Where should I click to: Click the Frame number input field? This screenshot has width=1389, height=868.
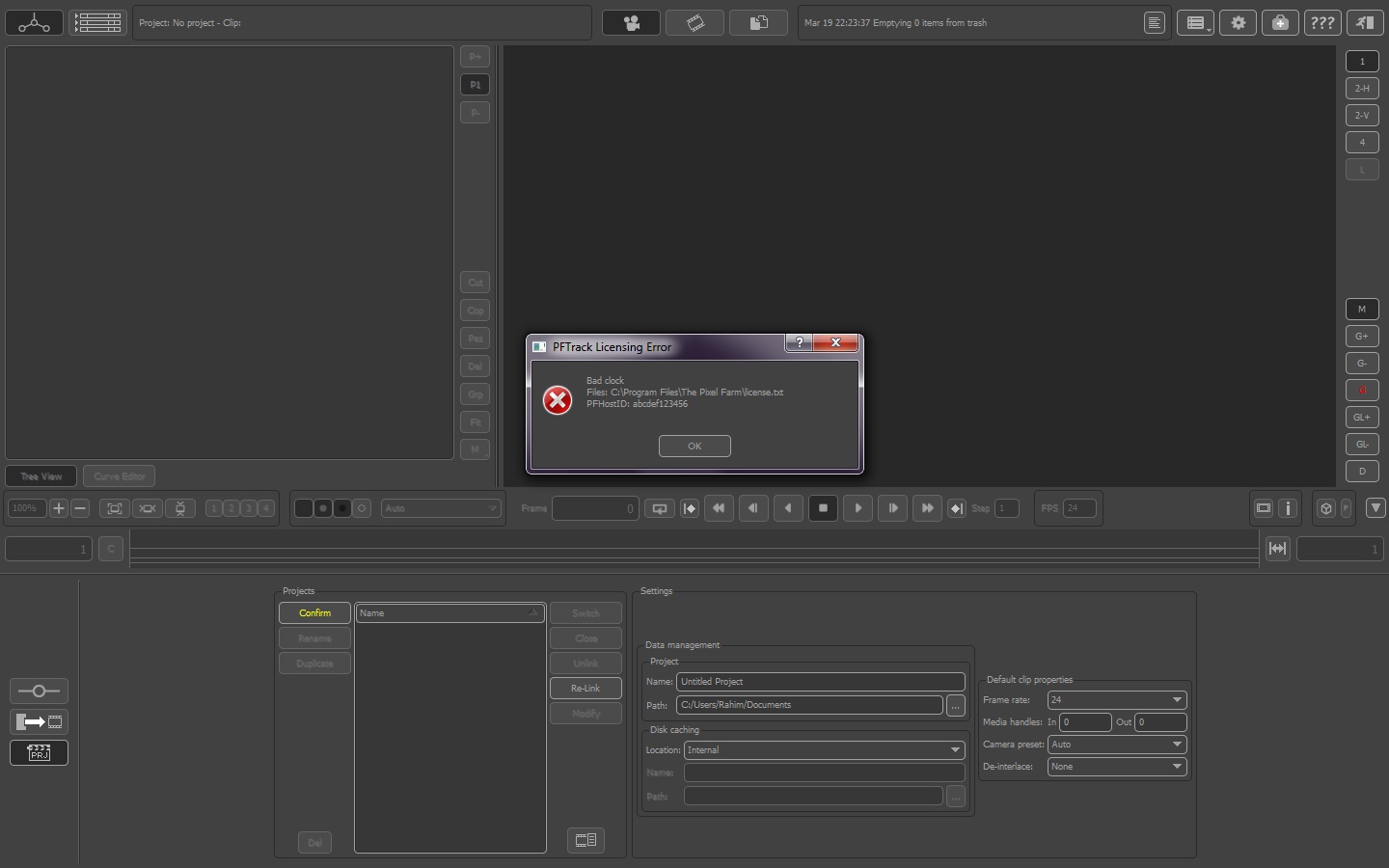tap(595, 508)
